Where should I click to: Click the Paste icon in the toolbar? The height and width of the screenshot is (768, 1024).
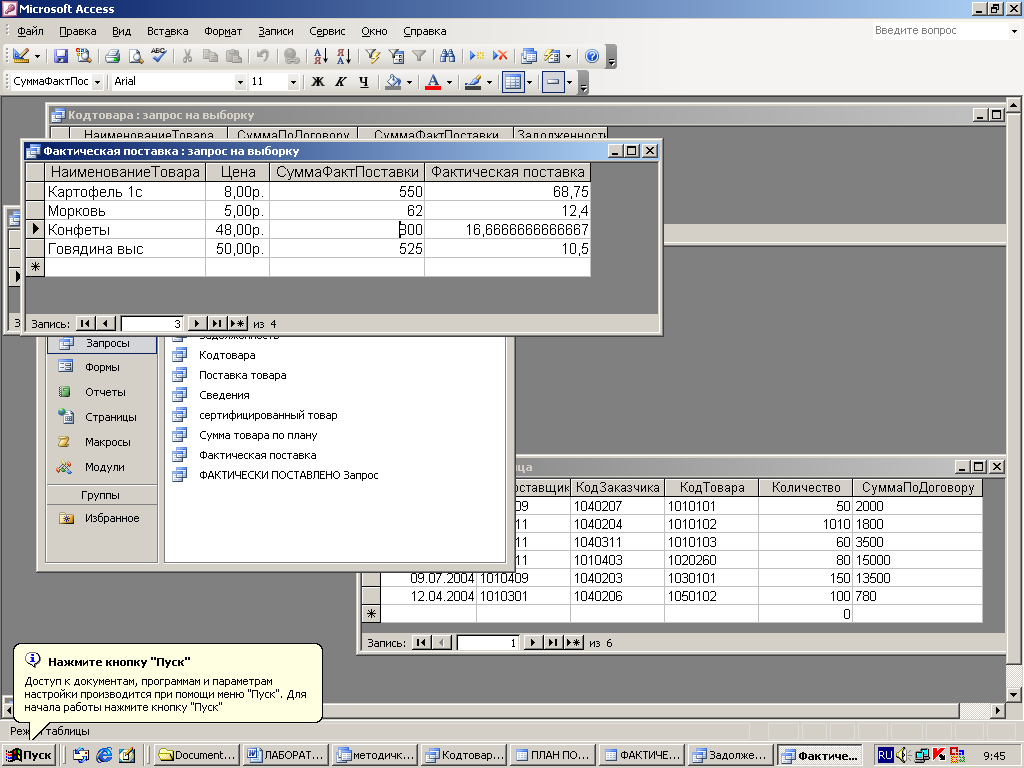pyautogui.click(x=233, y=56)
